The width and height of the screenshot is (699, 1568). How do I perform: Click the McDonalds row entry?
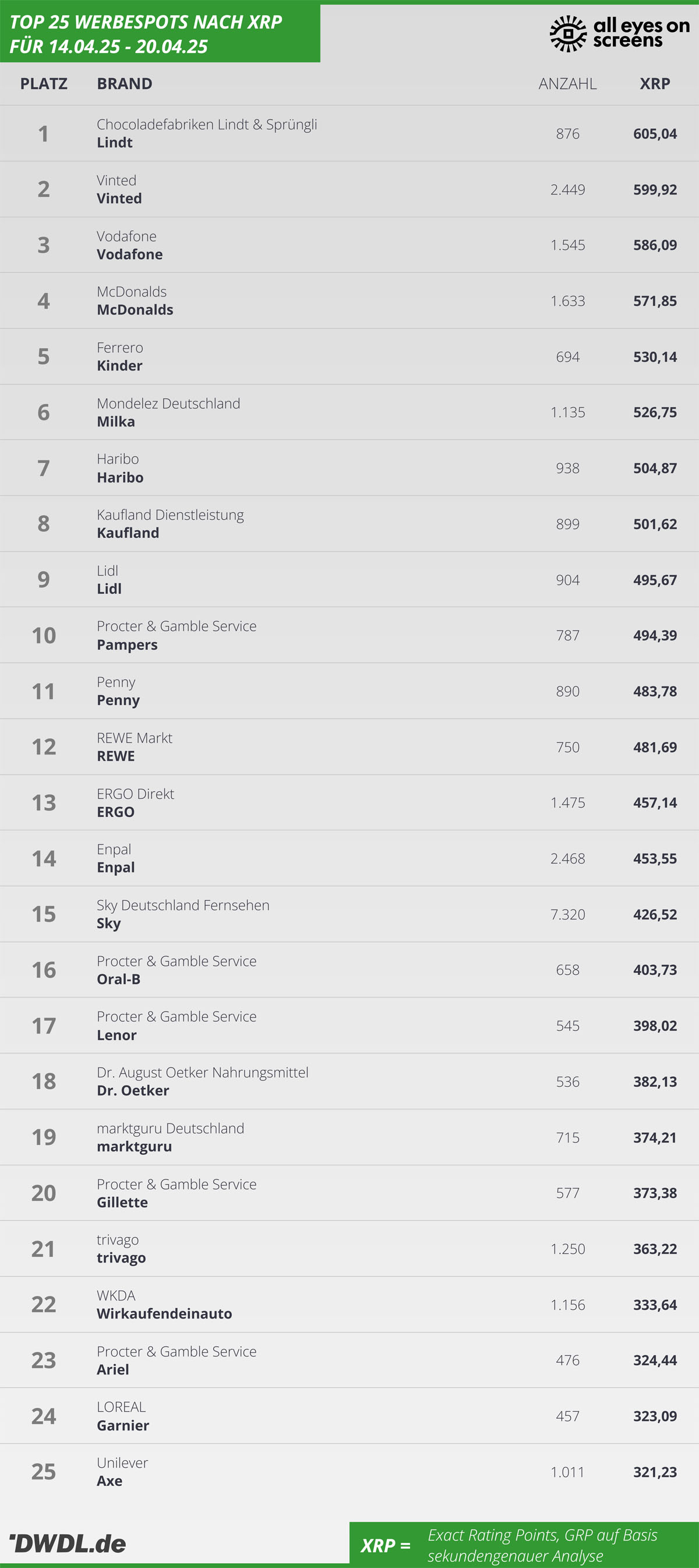[x=349, y=301]
